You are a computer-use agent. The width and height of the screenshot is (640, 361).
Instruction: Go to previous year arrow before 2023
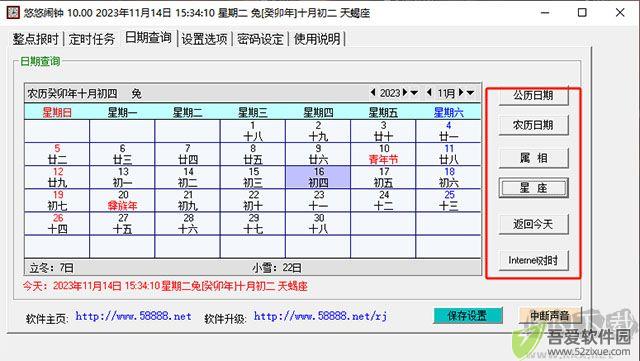tap(373, 93)
